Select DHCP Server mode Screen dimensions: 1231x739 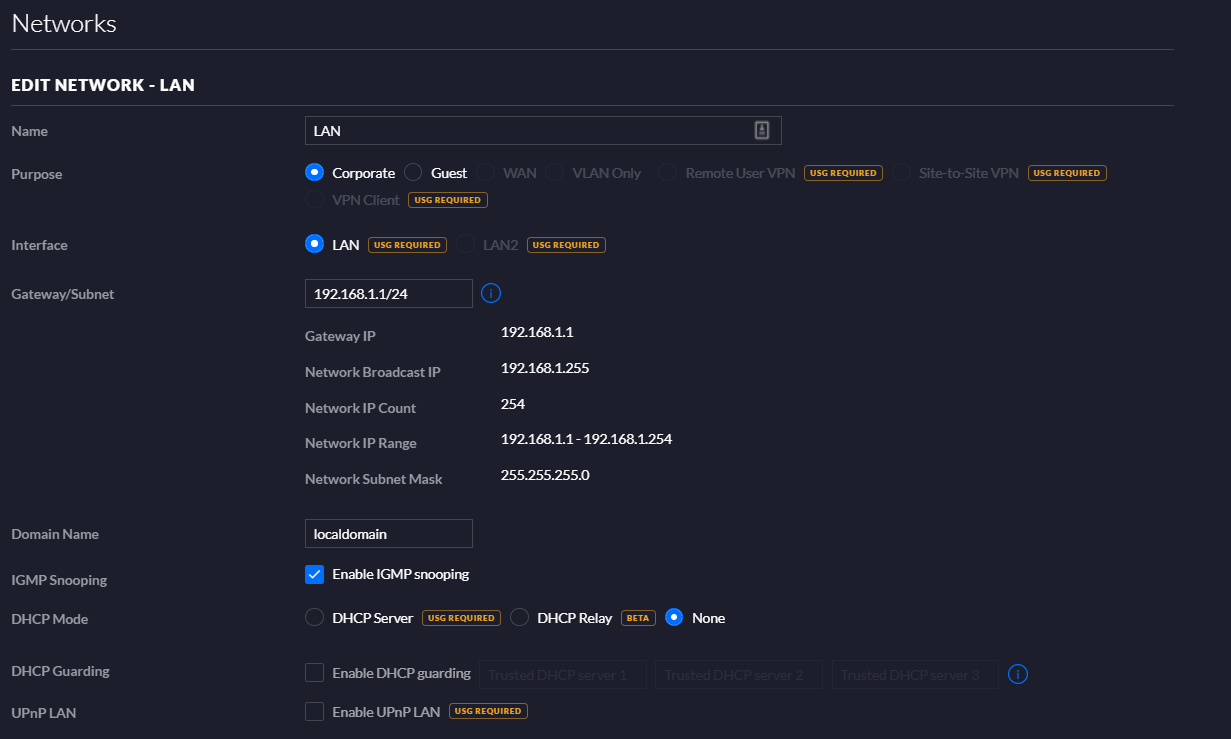314,618
